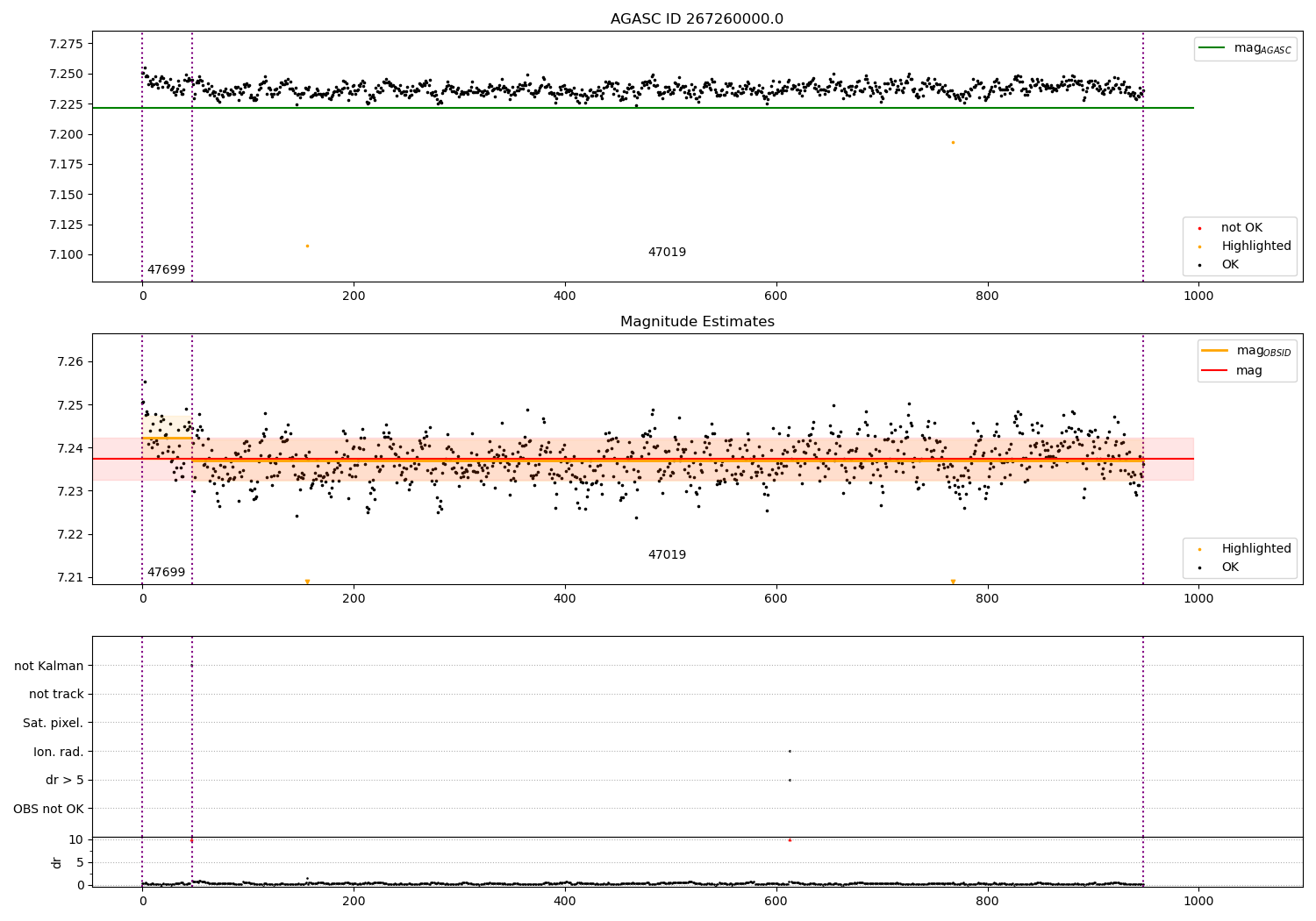Click the 47019 observation label in middle plot

pos(667,555)
